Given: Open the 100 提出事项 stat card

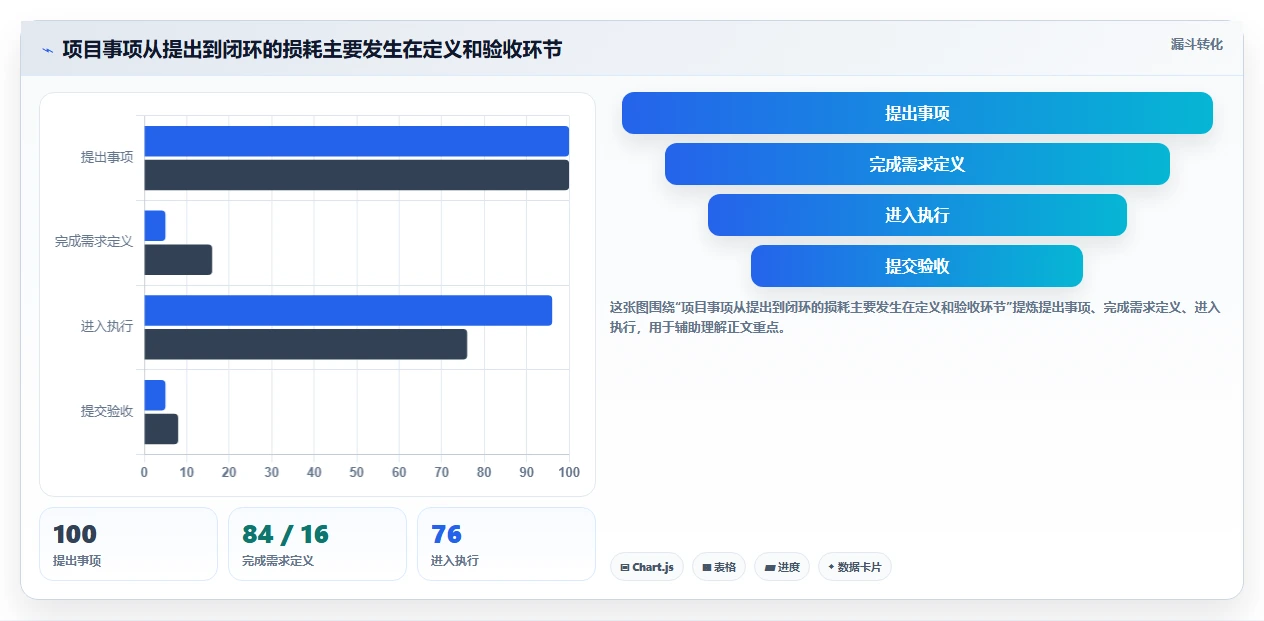Looking at the screenshot, I should pyautogui.click(x=128, y=544).
